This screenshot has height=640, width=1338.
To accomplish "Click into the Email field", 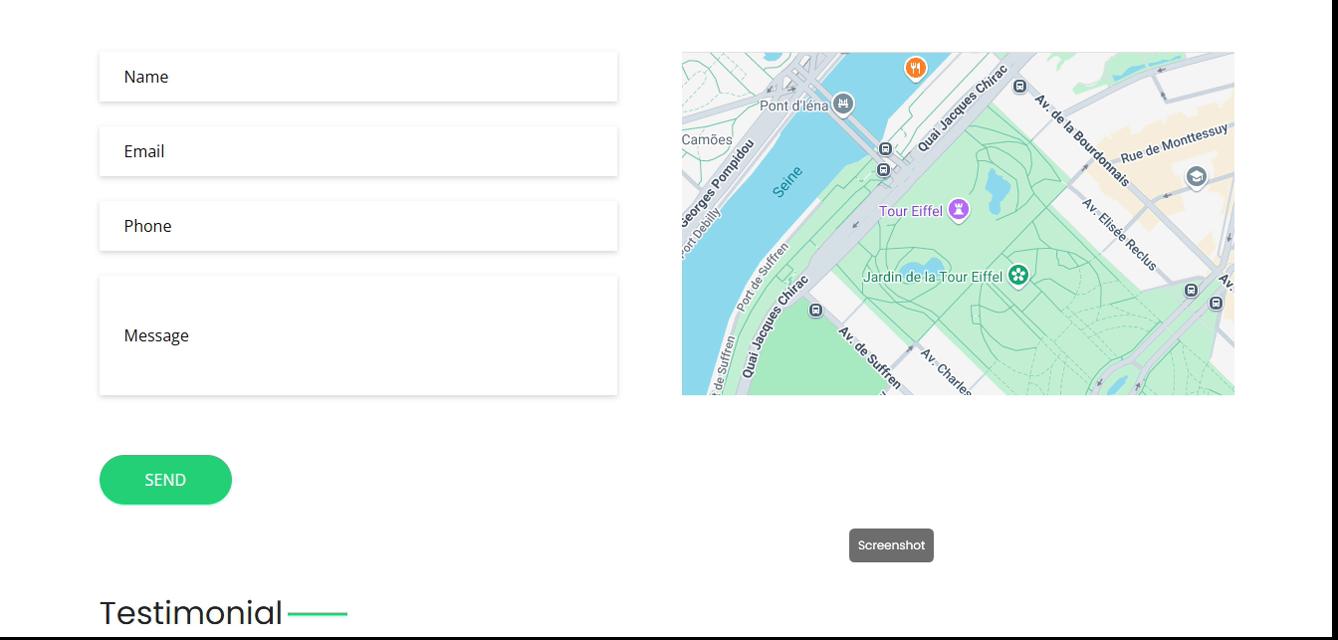I will coord(358,151).
